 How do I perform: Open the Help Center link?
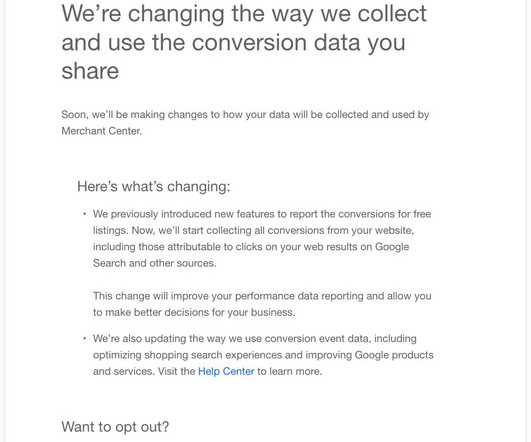coord(226,371)
